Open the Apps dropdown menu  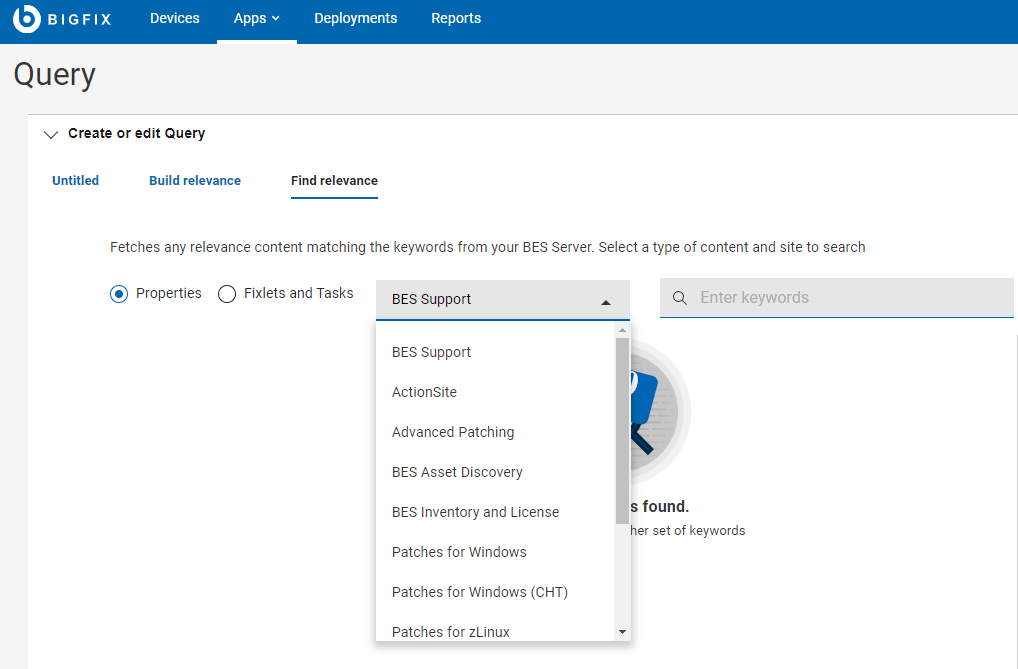point(257,19)
